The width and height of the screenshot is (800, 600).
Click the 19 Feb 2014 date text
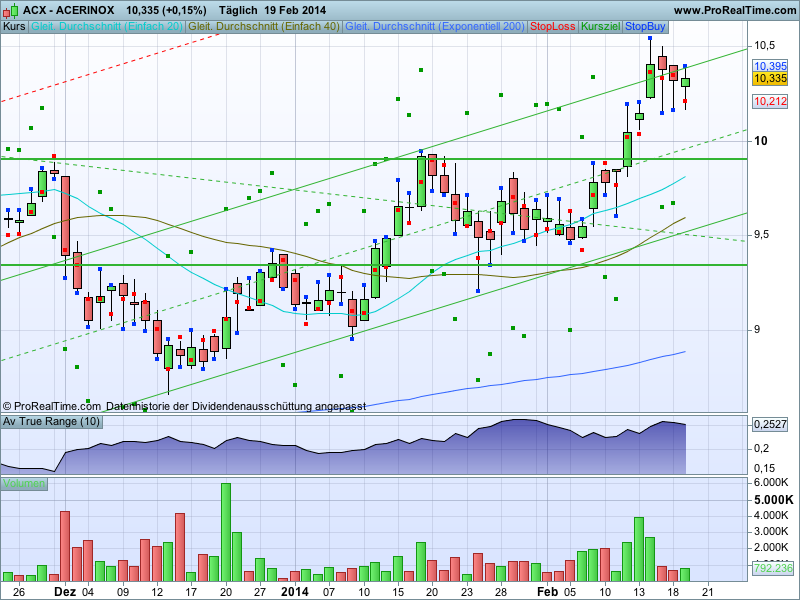click(295, 10)
